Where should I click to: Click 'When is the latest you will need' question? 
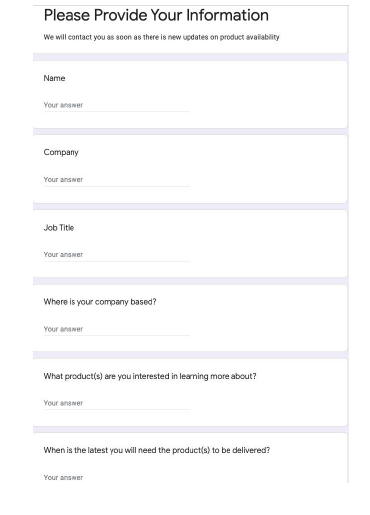coord(157,450)
